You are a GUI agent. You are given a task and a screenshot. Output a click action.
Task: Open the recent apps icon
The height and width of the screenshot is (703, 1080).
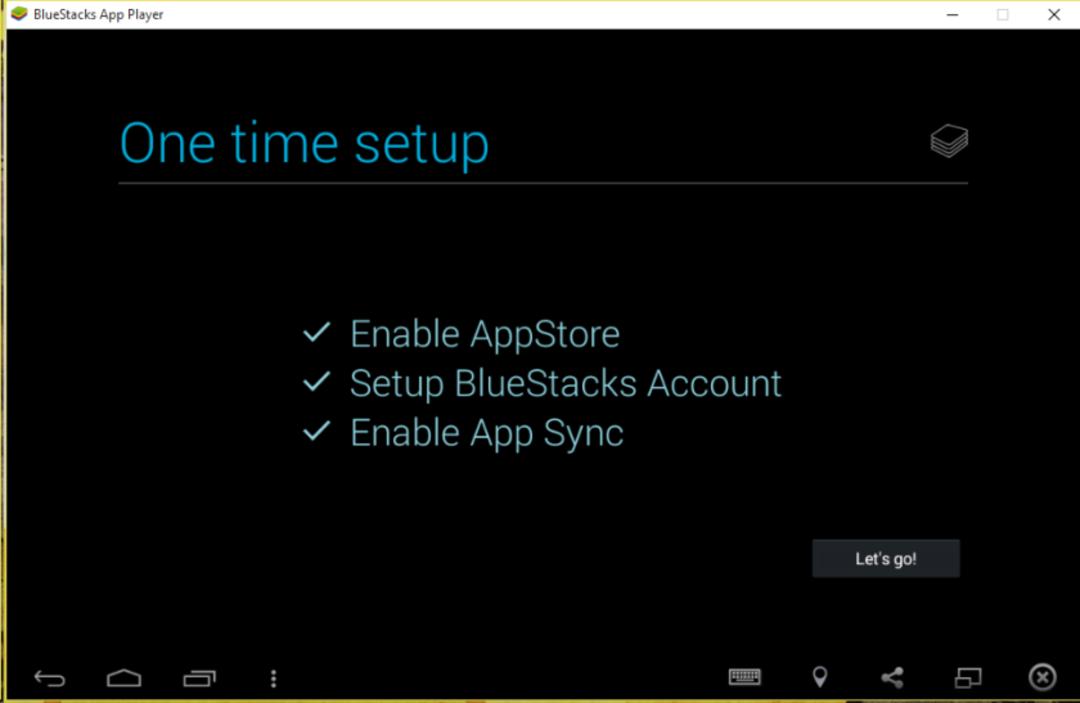pos(199,679)
